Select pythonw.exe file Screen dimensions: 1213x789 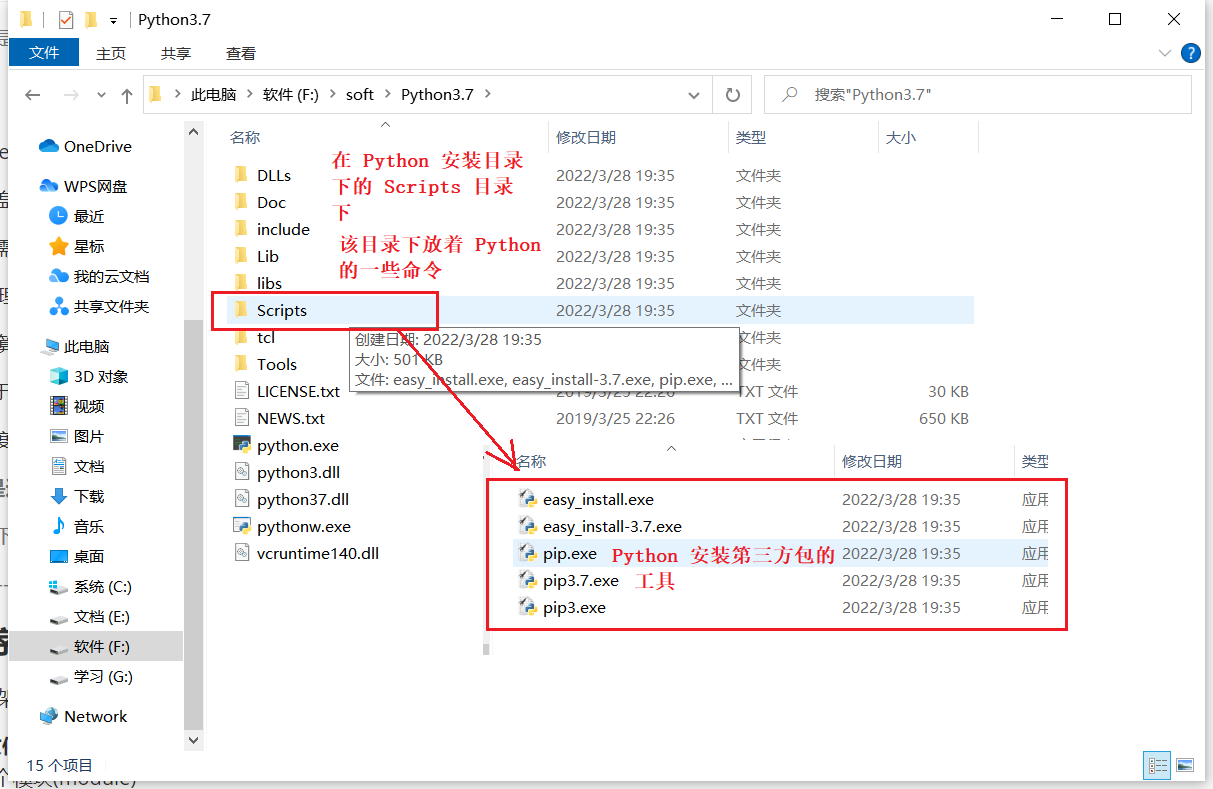click(303, 526)
